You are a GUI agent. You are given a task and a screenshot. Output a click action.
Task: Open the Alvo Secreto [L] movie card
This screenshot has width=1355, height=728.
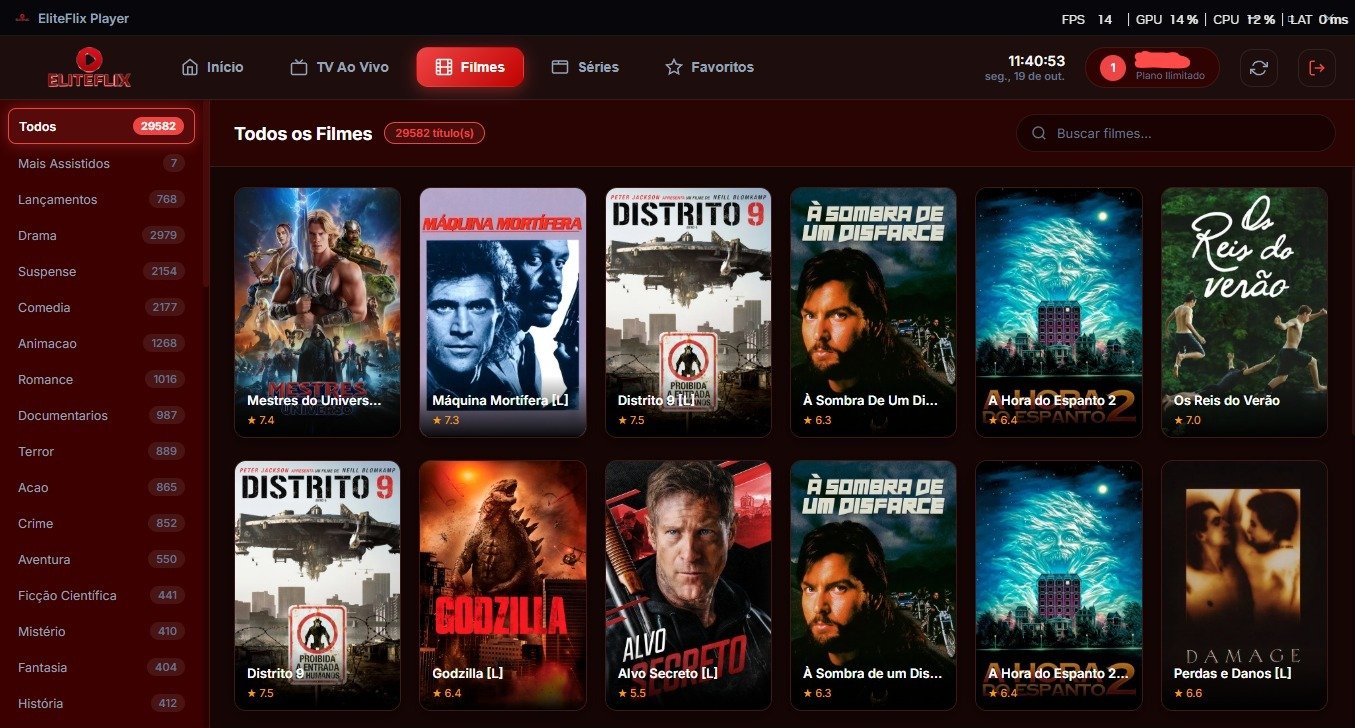(688, 585)
